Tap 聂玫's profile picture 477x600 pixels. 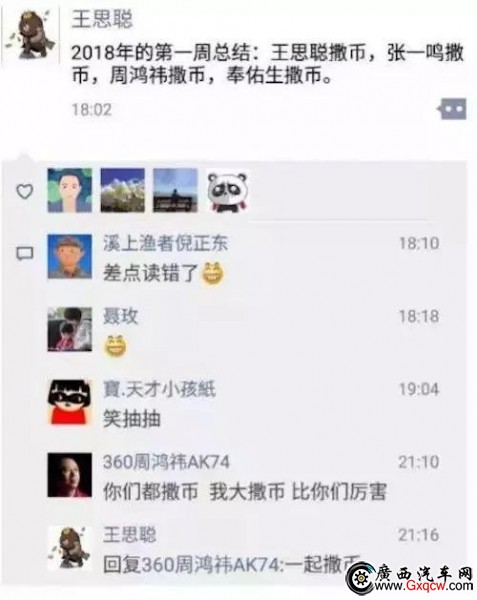point(70,329)
